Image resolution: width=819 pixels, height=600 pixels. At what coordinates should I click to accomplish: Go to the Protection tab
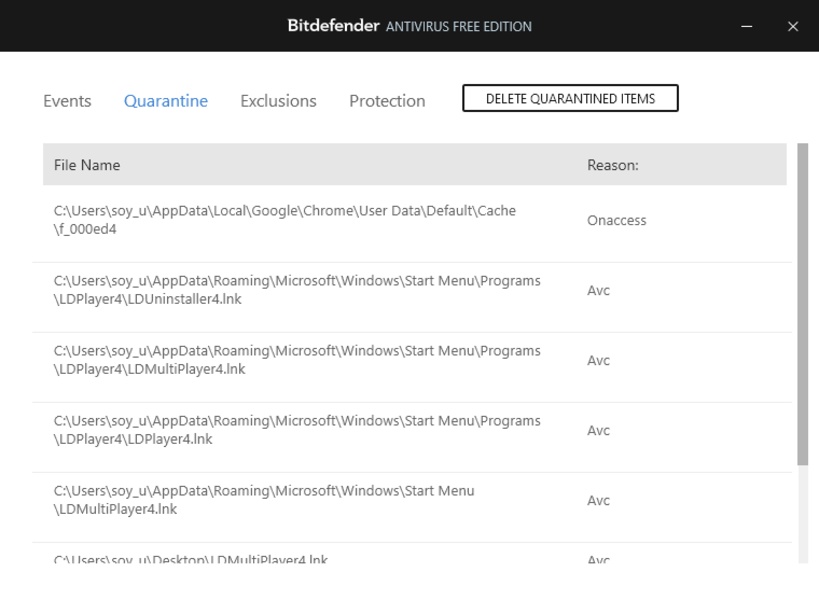387,101
